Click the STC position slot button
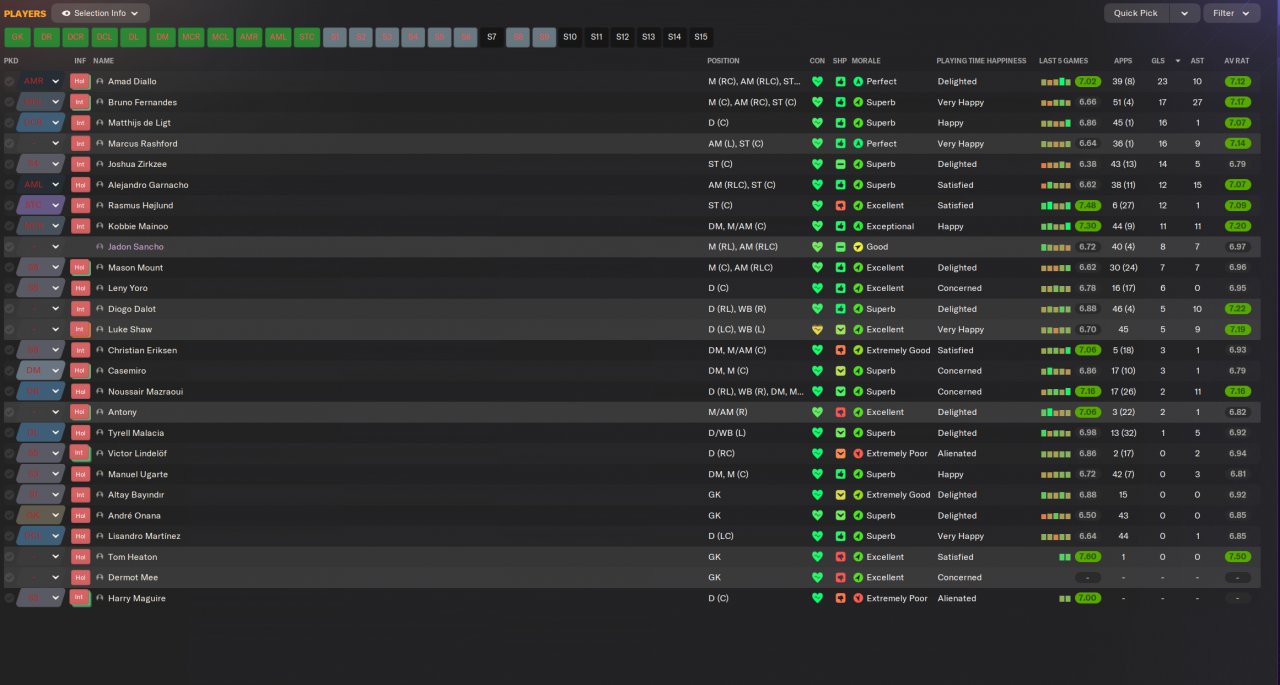The height and width of the screenshot is (685, 1280). 307,37
